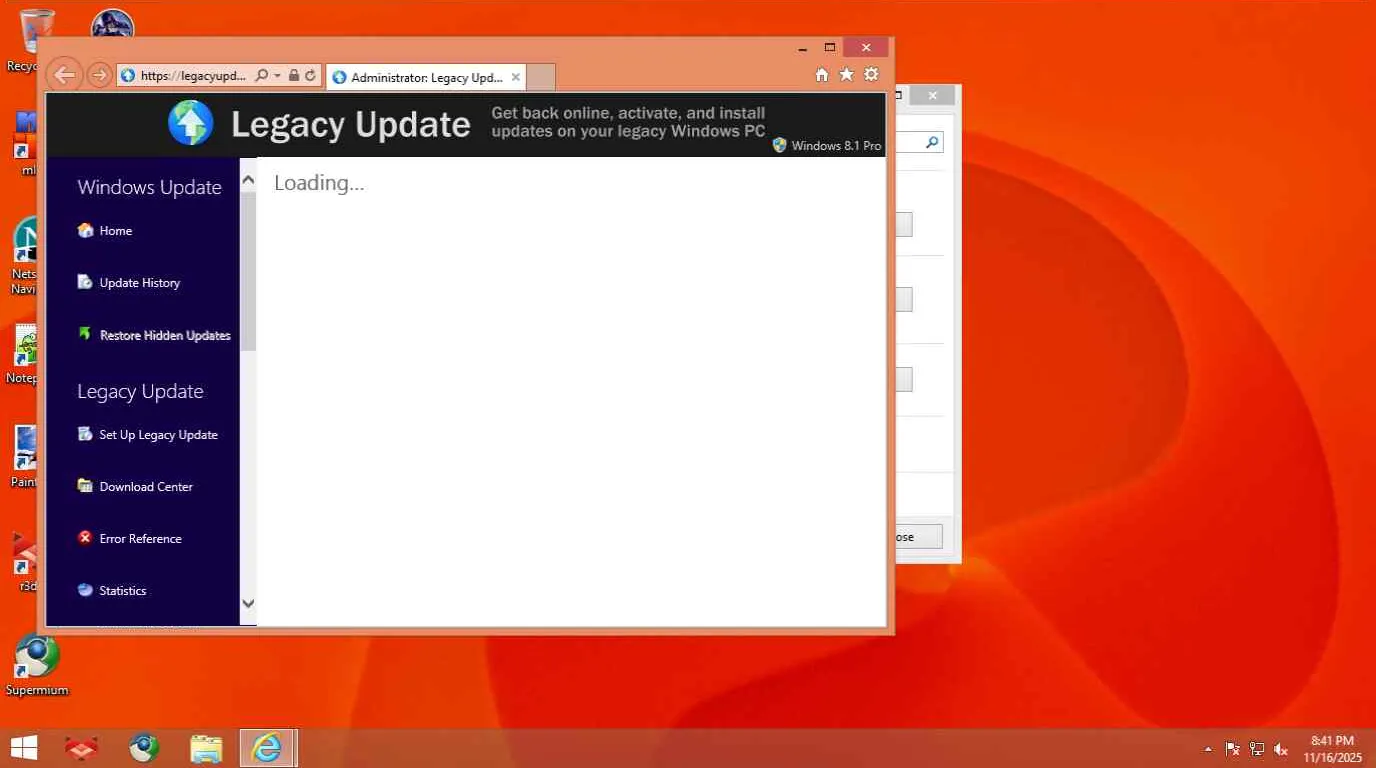Open the Windows Start button

pos(23,748)
